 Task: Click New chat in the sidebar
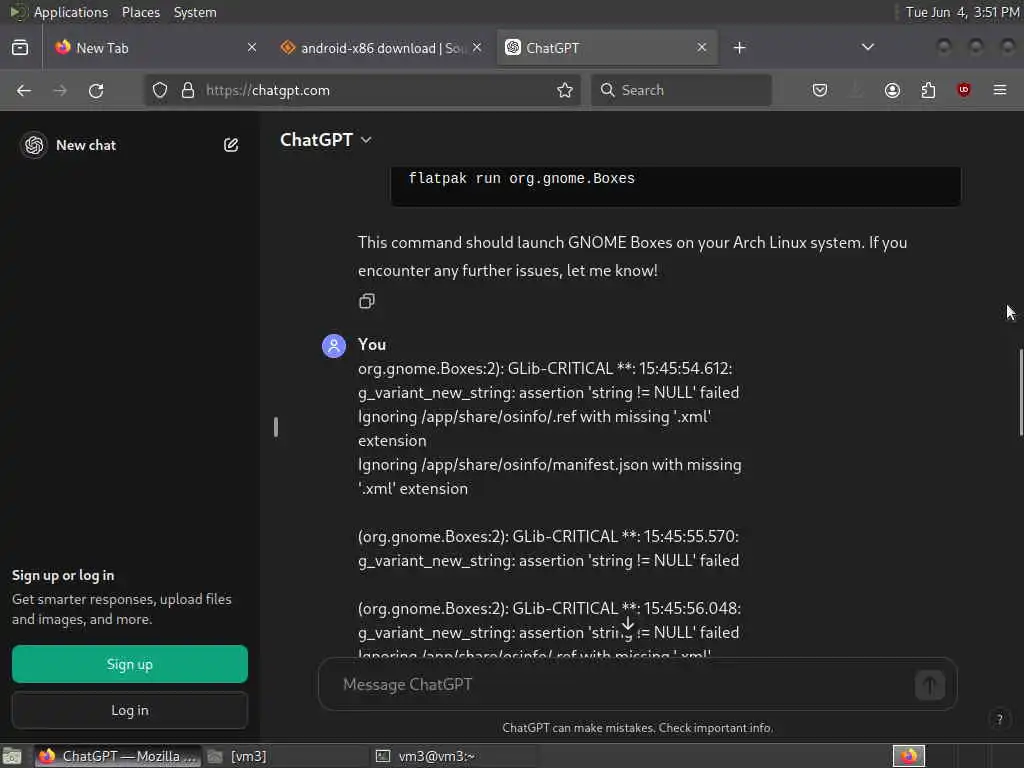tap(86, 145)
